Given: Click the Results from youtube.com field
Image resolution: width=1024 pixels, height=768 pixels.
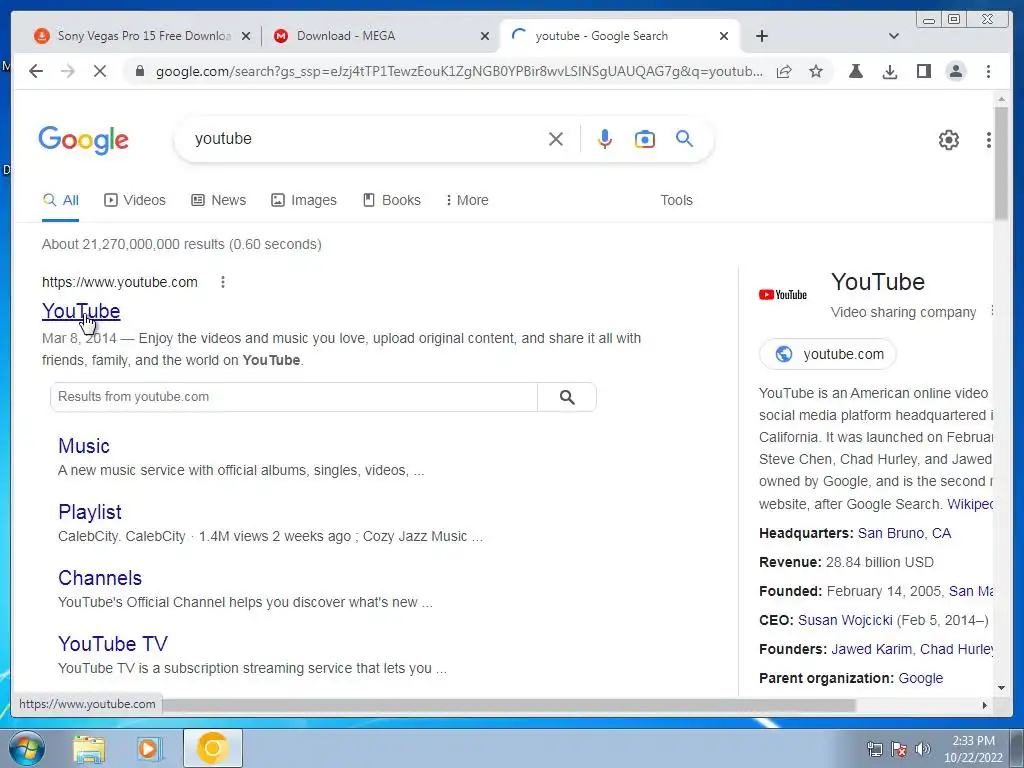Looking at the screenshot, I should [294, 397].
